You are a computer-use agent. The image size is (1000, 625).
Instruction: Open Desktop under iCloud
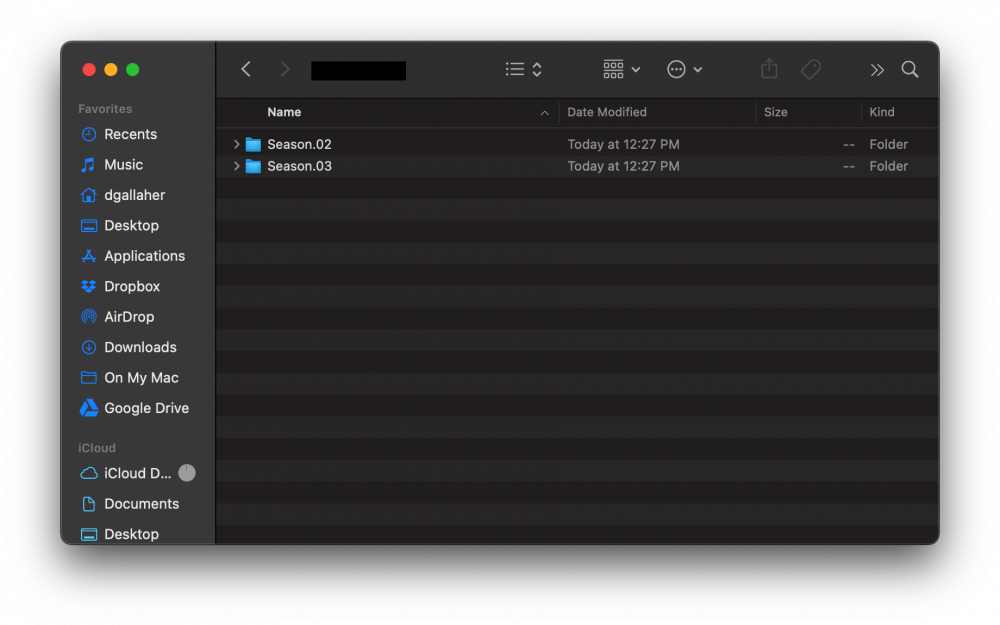(131, 534)
